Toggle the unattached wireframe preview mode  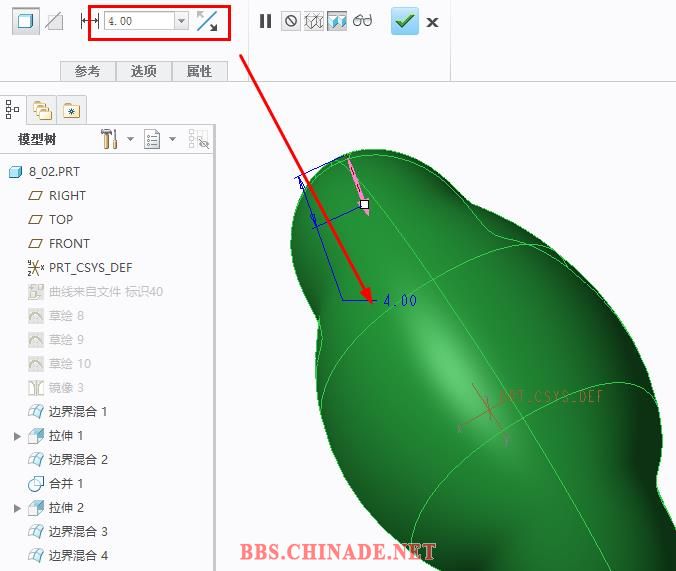[x=314, y=21]
